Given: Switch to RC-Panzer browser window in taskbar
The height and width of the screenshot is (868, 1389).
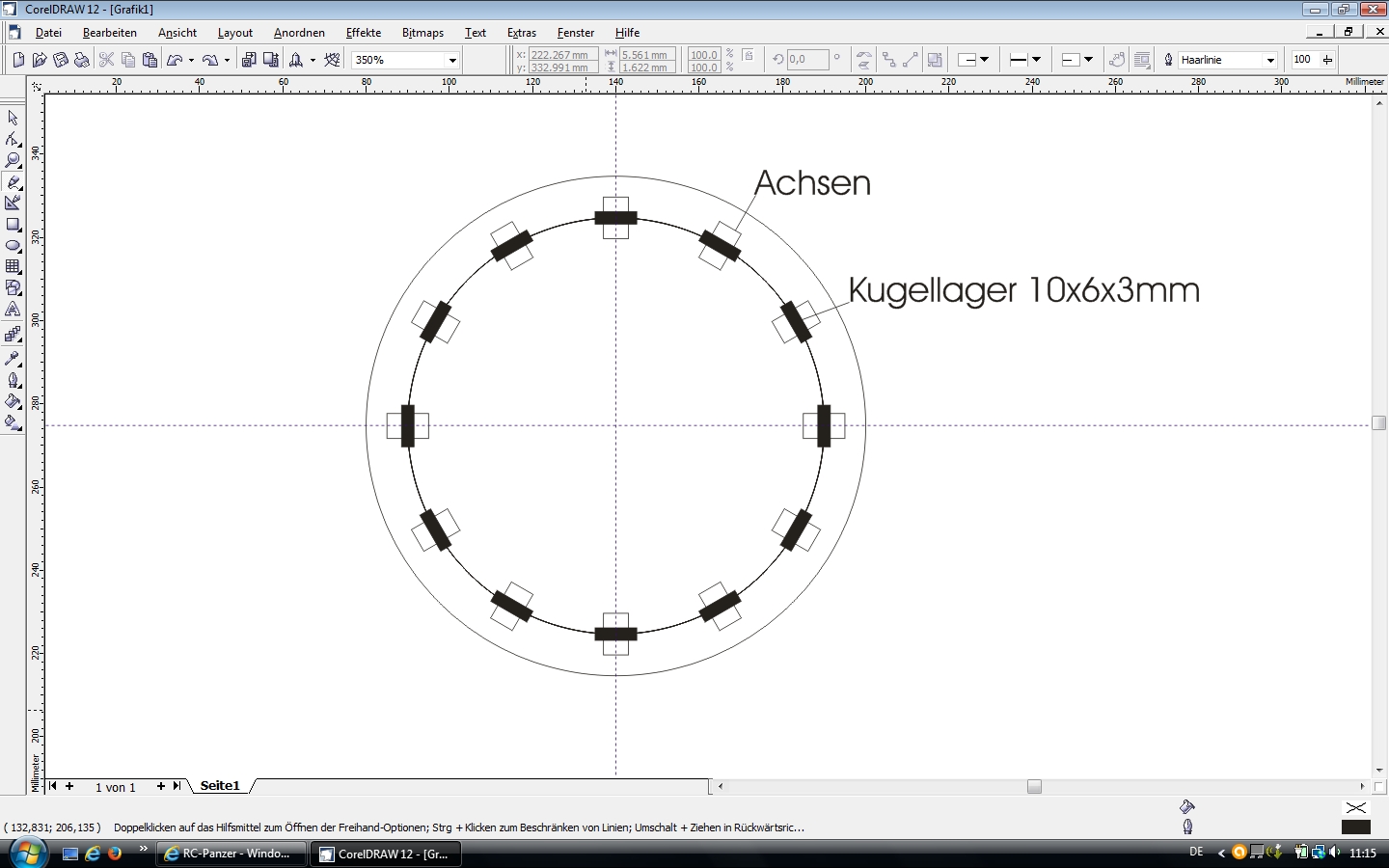Looking at the screenshot, I should pos(231,854).
